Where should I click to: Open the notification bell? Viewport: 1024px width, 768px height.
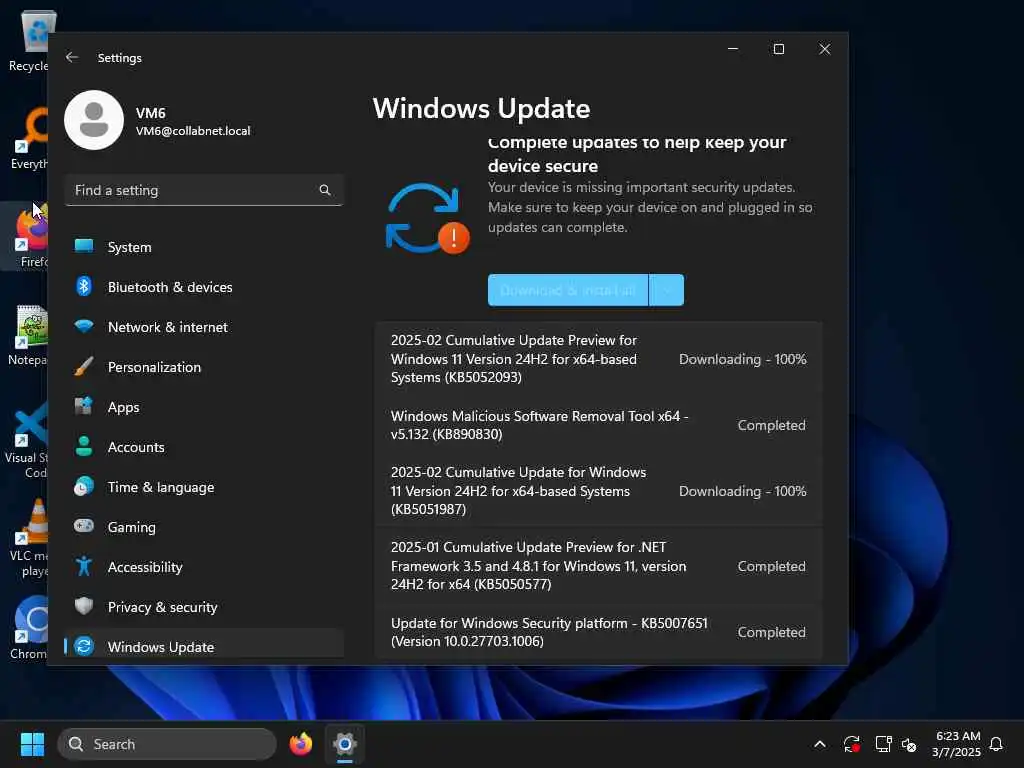pyautogui.click(x=996, y=744)
